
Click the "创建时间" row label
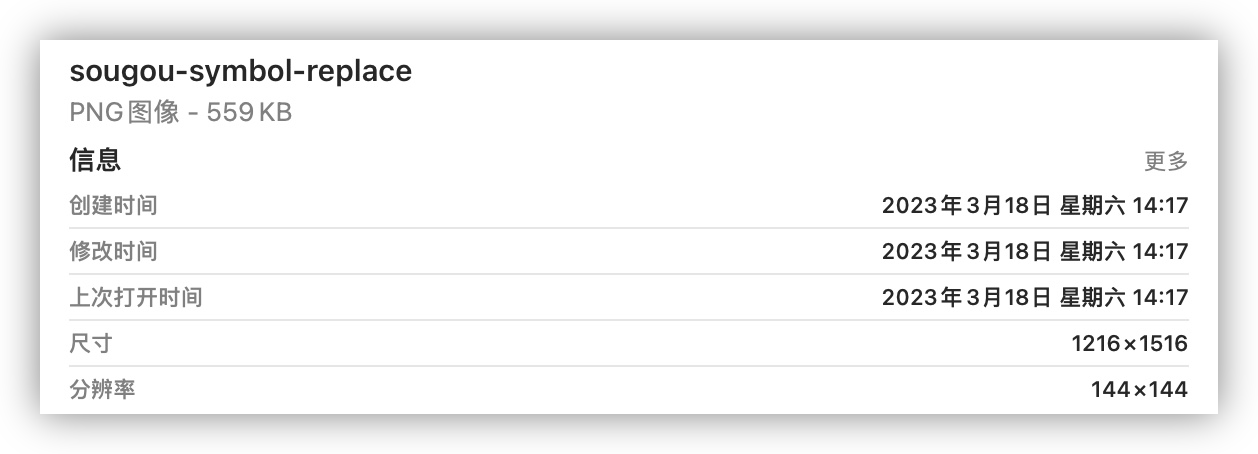click(x=113, y=206)
